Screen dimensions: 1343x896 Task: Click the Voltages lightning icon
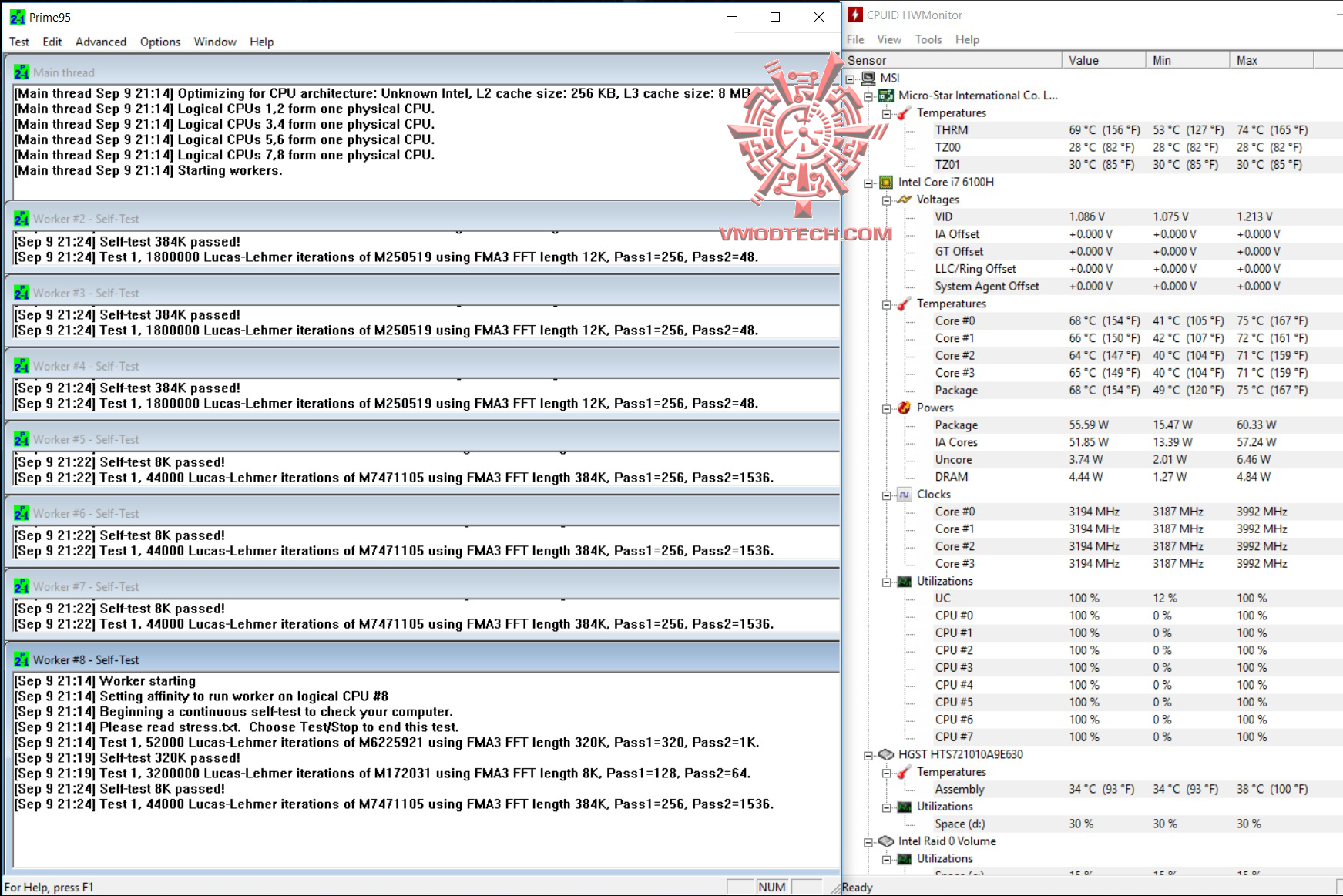(x=905, y=200)
